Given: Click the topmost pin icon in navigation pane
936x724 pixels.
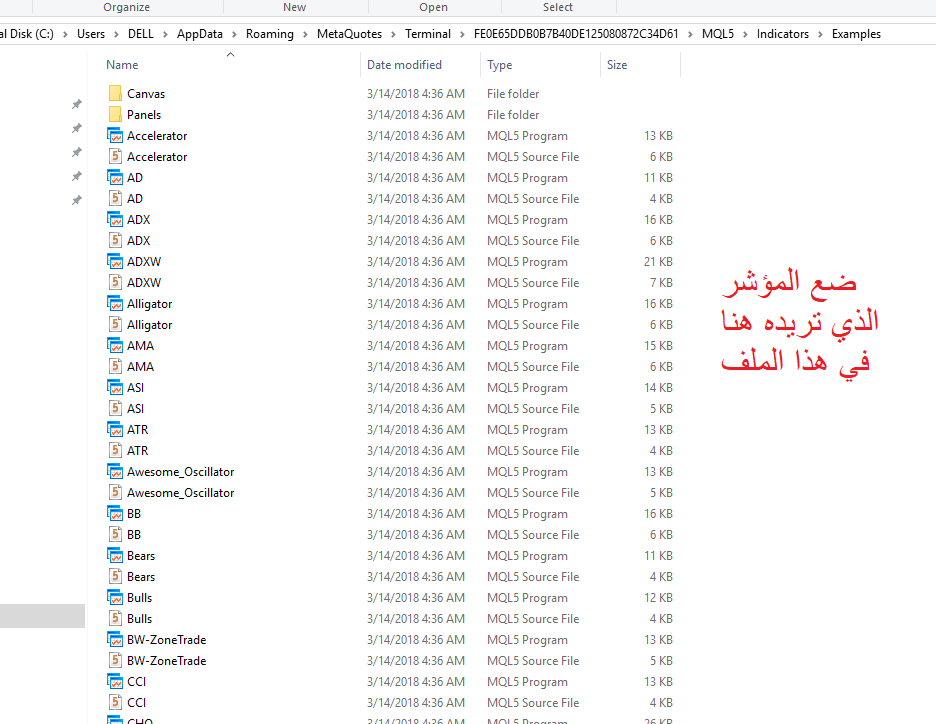Looking at the screenshot, I should click(x=76, y=105).
